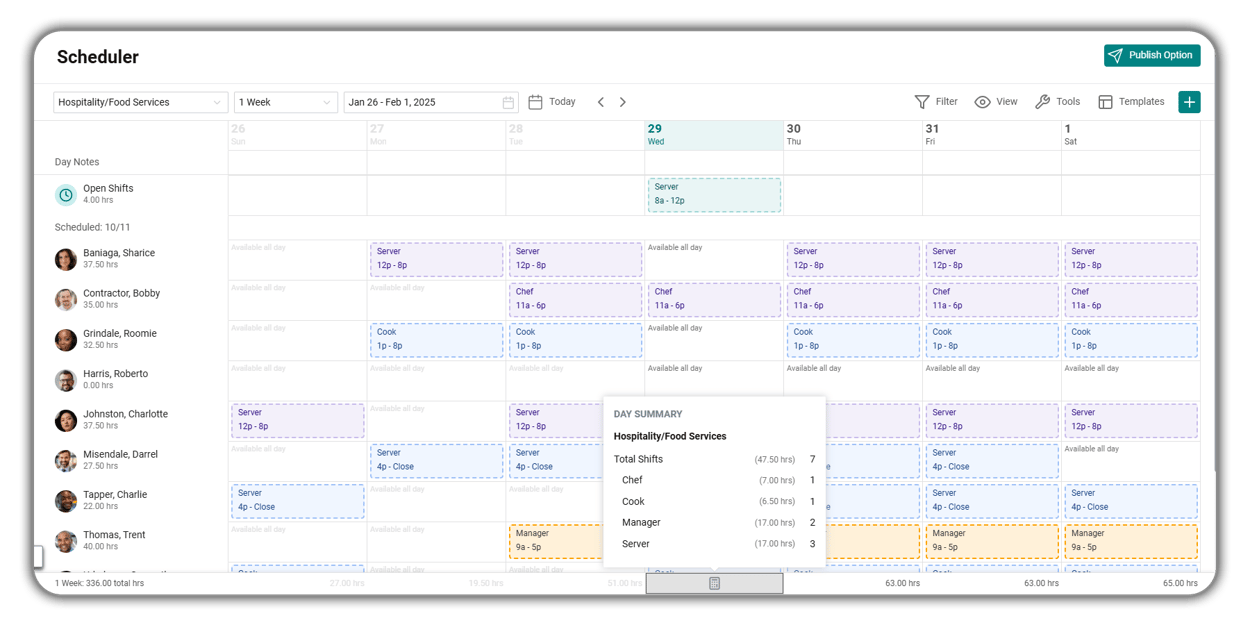Click the teal plus button to add a shift
The image size is (1250, 625).
(1189, 101)
